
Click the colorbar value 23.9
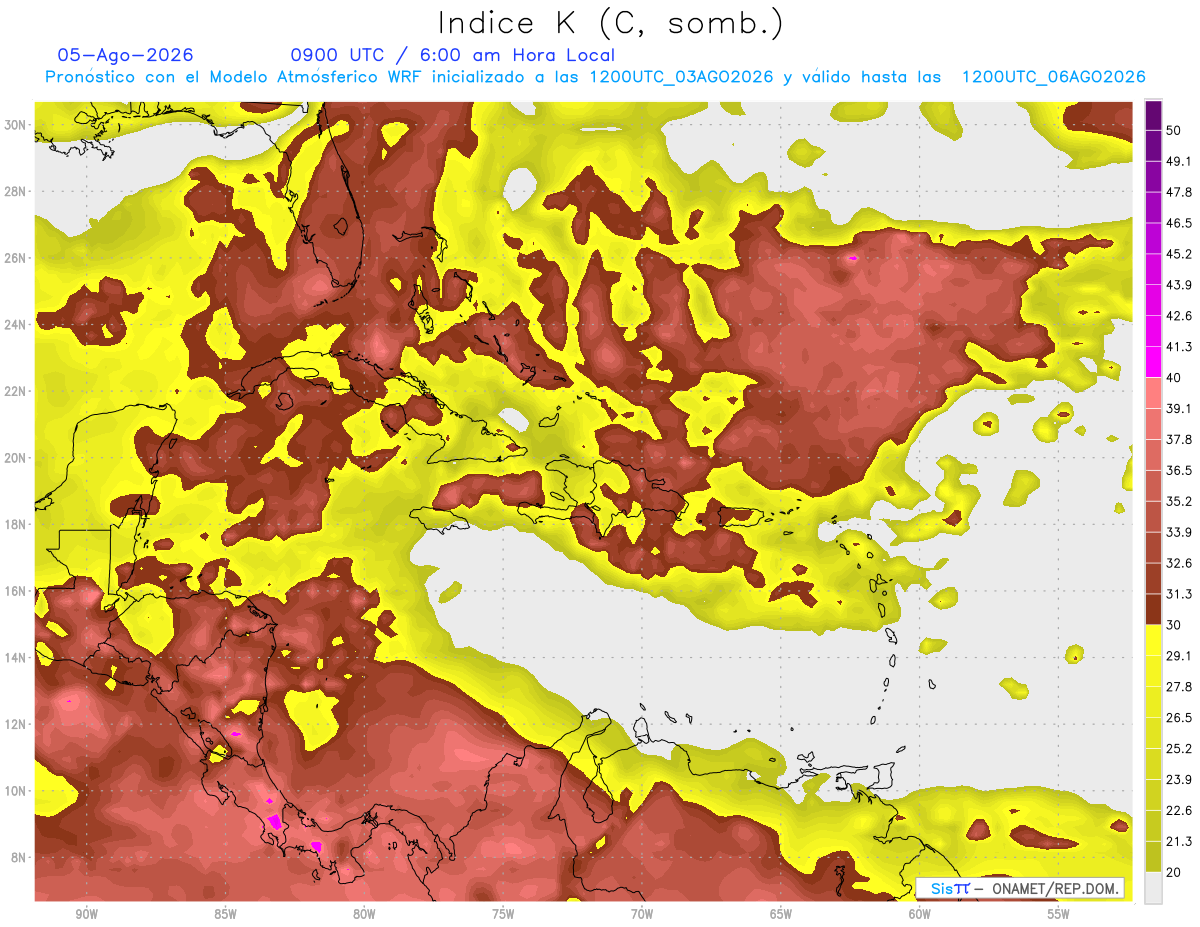point(1180,780)
